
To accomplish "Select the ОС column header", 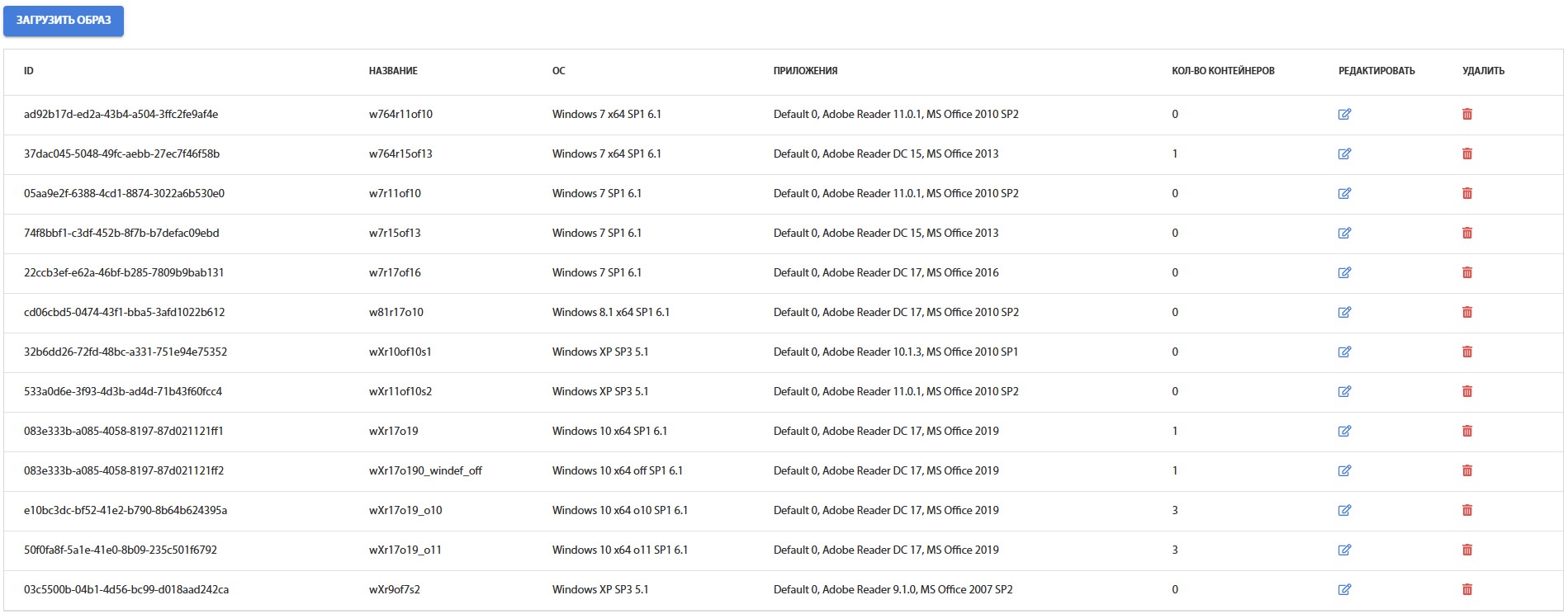I will point(559,71).
